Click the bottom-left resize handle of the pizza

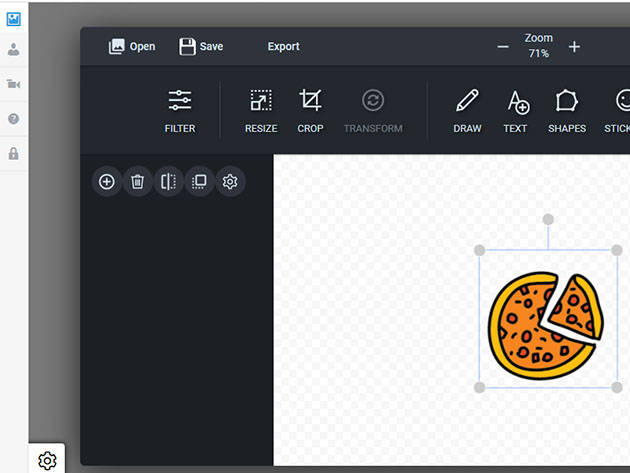(x=479, y=387)
